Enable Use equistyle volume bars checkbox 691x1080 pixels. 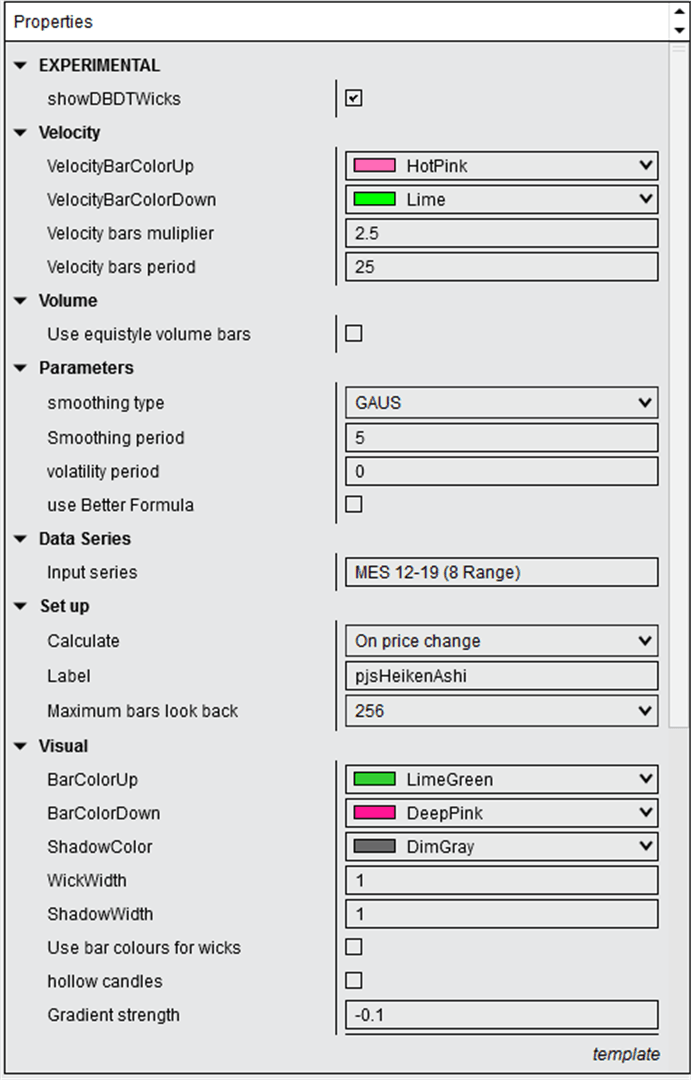point(353,334)
